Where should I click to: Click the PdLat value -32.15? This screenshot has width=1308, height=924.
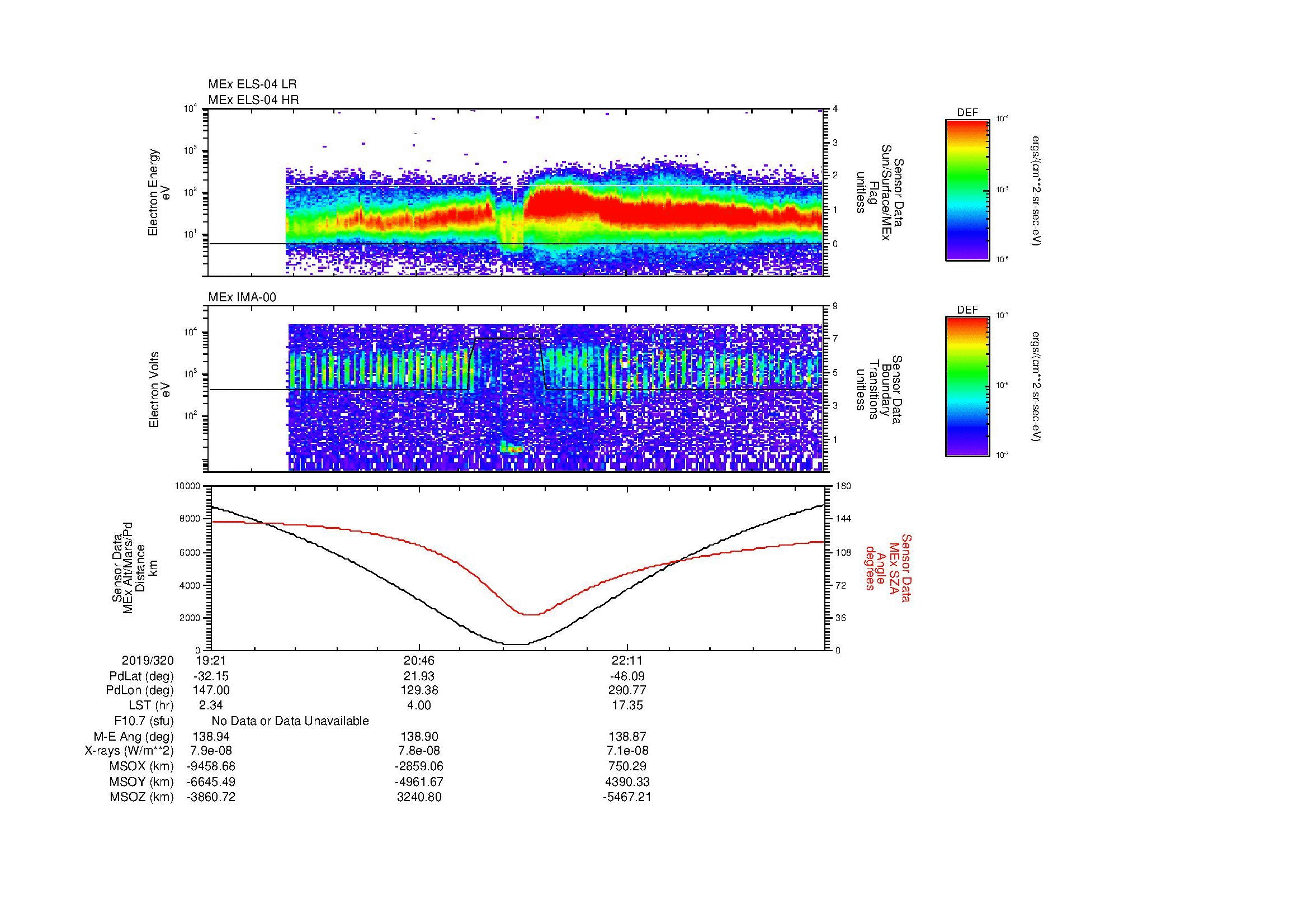coord(211,676)
